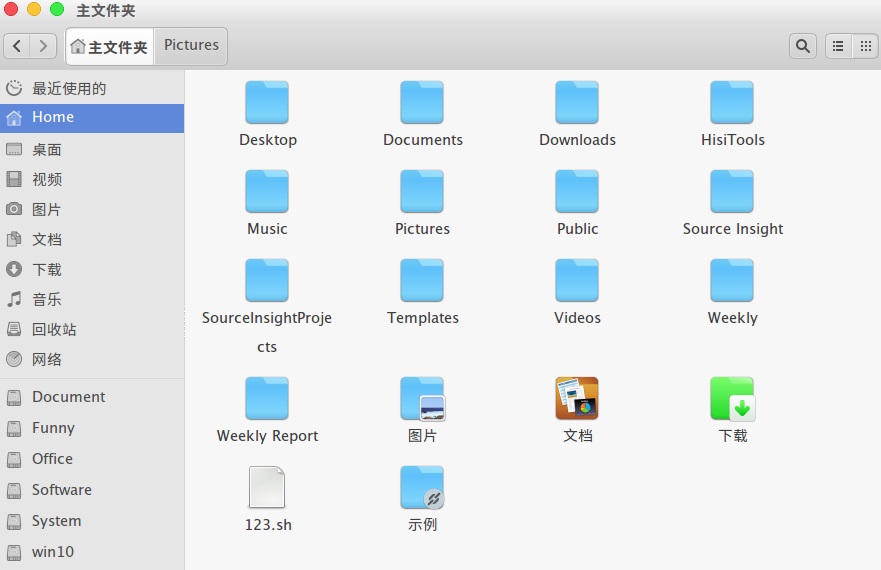The image size is (881, 570).
Task: Open 文档 in the sidebar
Action: 92,239
